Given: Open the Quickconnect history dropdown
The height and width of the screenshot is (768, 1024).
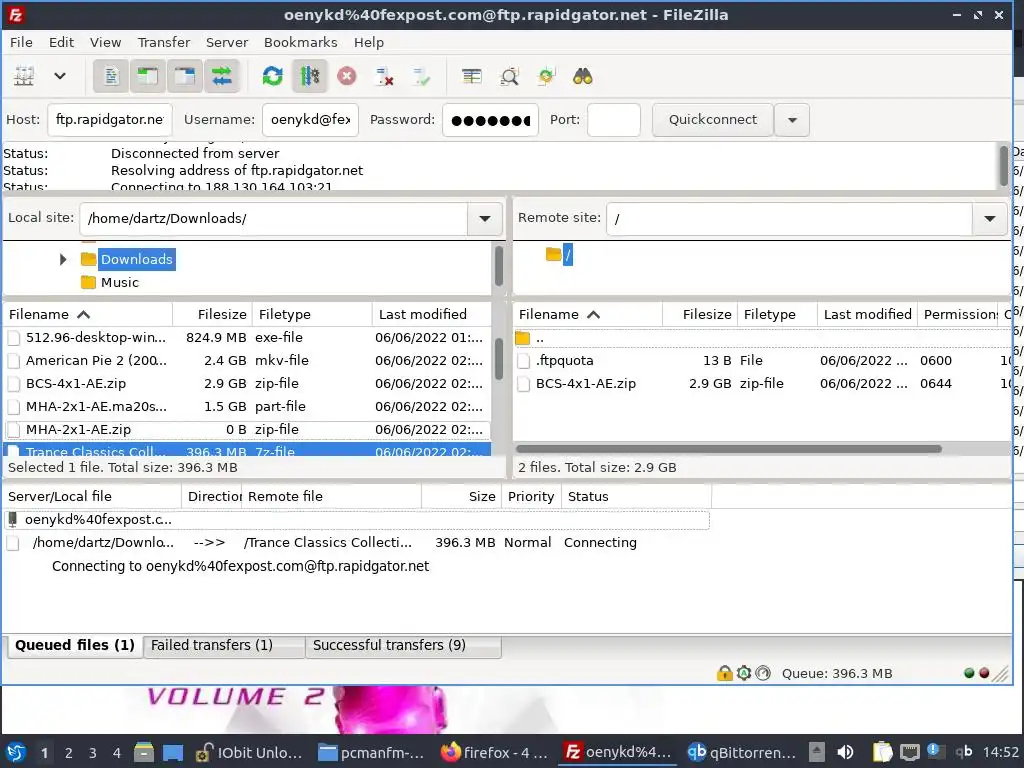Looking at the screenshot, I should (792, 120).
